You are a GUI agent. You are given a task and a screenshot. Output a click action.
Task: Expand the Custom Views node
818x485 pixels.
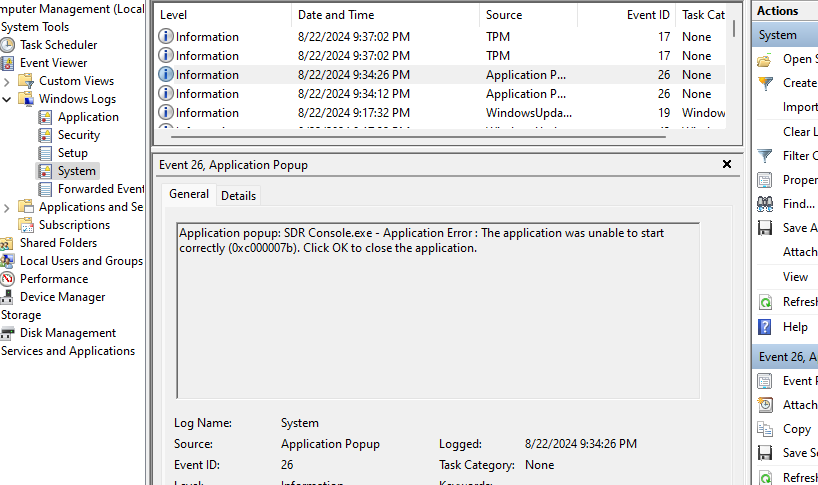7,81
